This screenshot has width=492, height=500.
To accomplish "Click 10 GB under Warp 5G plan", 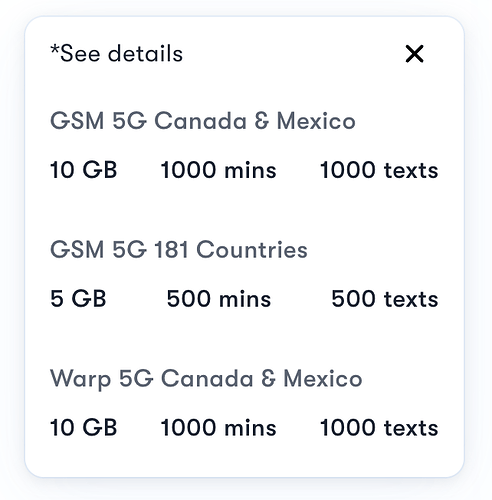I will coord(83,428).
